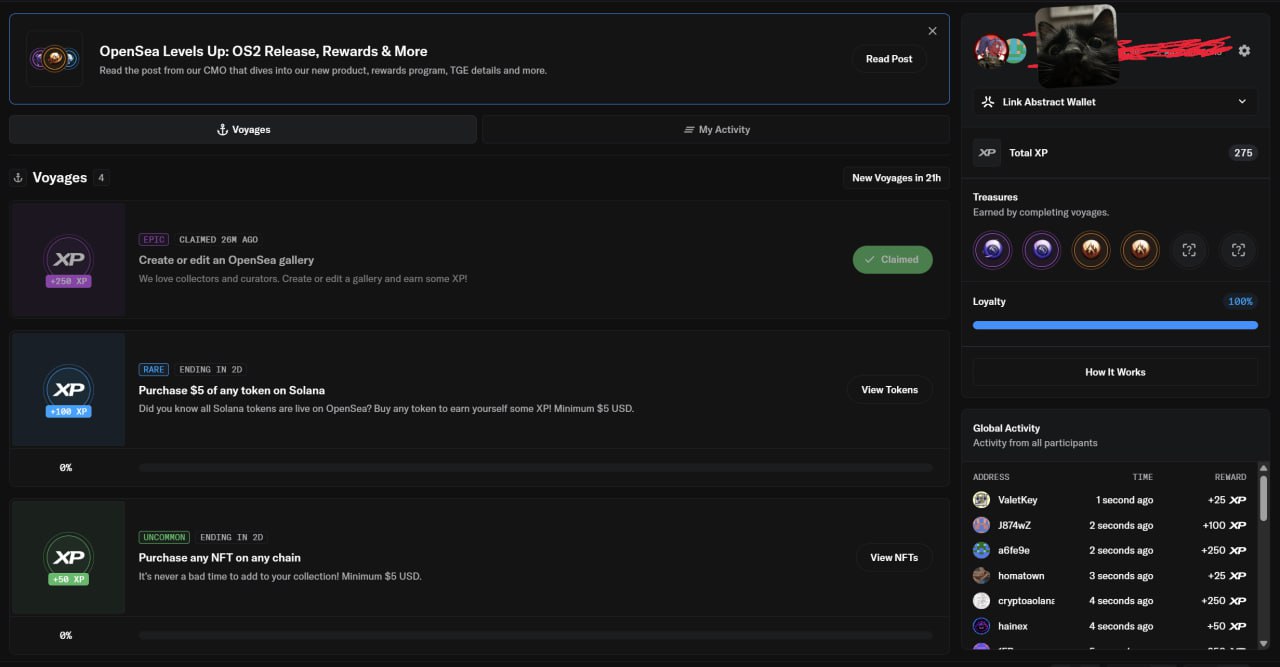Click the New Voyages in 21h badge
Viewport: 1280px width, 667px height.
click(896, 178)
